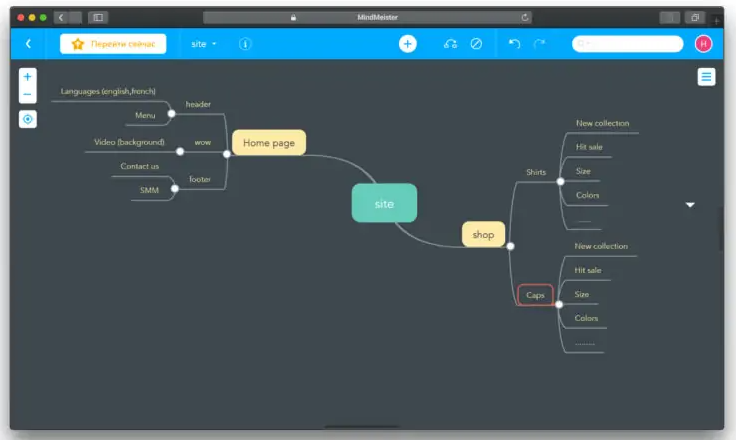Open the user profile avatar

pyautogui.click(x=703, y=44)
